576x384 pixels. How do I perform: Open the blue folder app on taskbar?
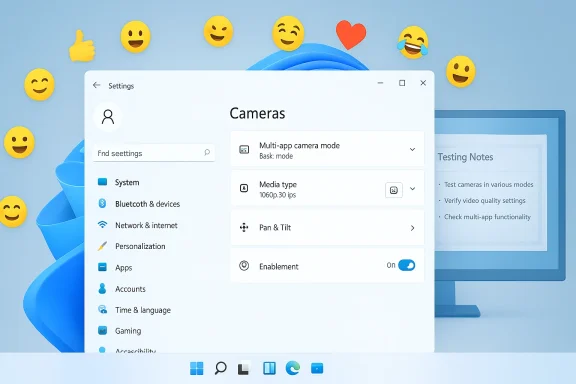click(317, 368)
